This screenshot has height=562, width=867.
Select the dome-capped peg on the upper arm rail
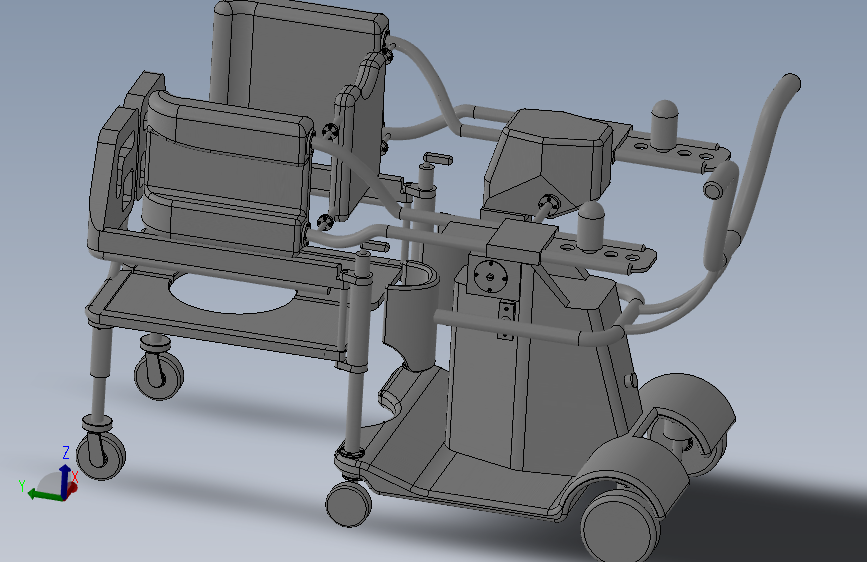coord(665,126)
